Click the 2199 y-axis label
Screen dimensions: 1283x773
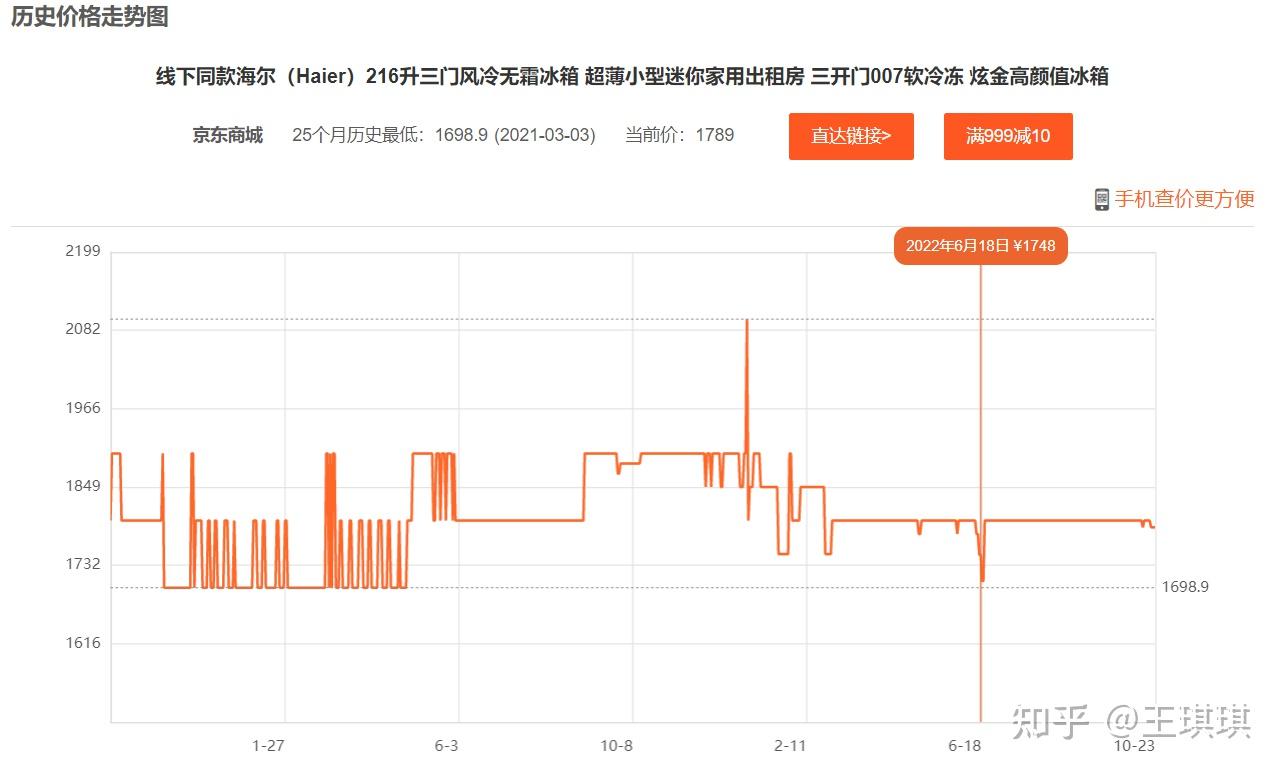(x=83, y=251)
